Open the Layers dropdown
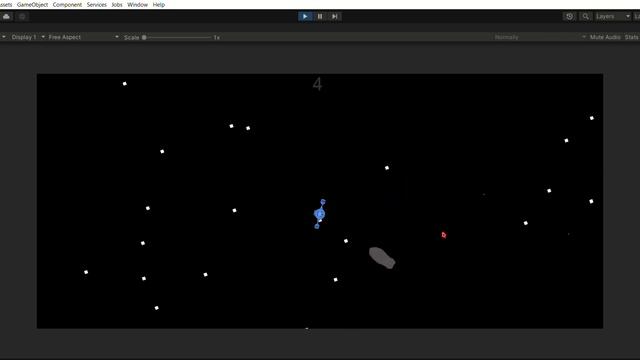Image resolution: width=640 pixels, height=360 pixels. coord(612,16)
